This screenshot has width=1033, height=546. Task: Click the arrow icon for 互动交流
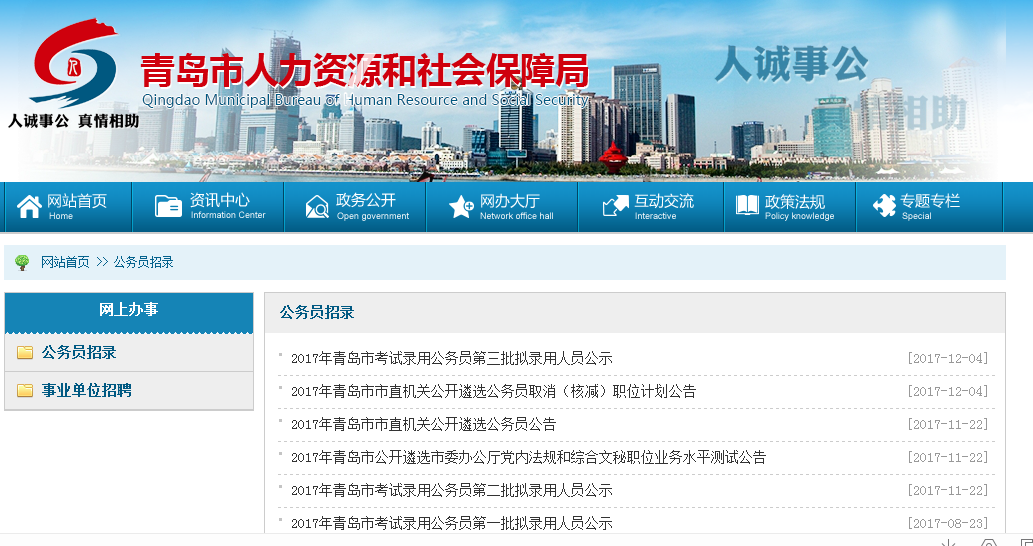(614, 207)
